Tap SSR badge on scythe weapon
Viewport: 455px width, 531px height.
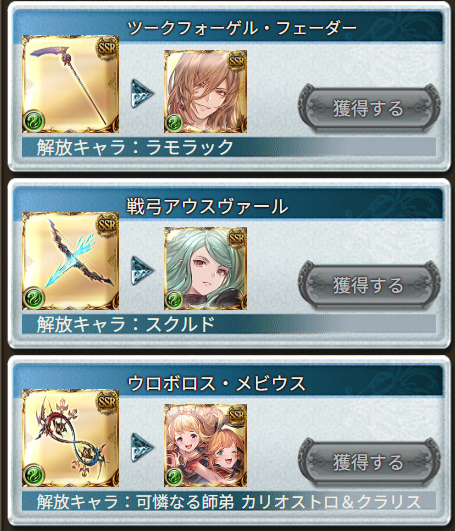(x=107, y=48)
